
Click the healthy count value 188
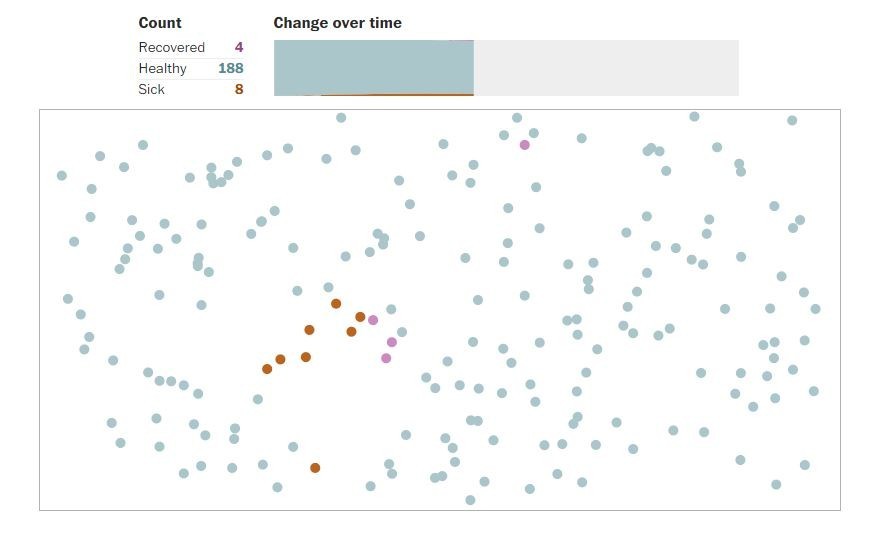pyautogui.click(x=231, y=68)
